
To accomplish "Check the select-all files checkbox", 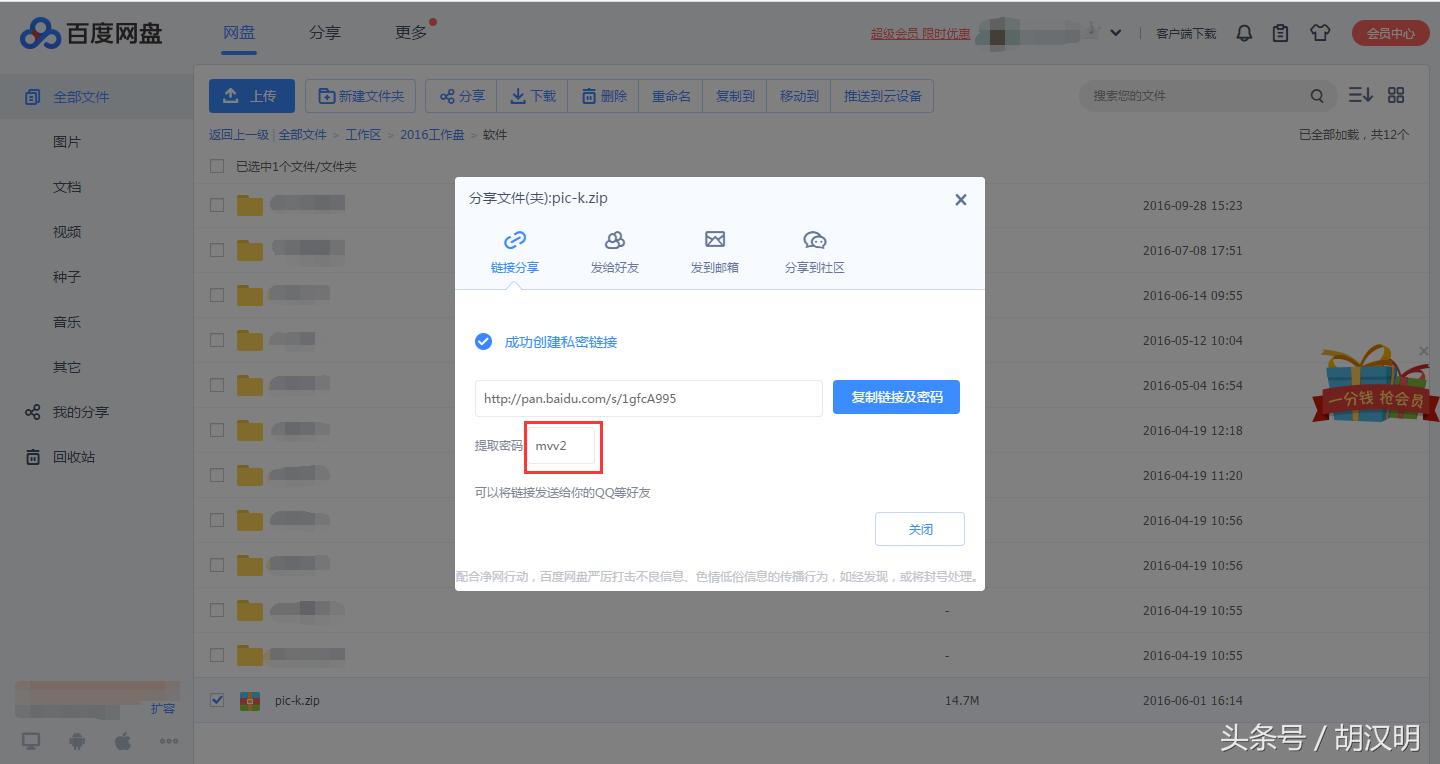I will point(216,165).
